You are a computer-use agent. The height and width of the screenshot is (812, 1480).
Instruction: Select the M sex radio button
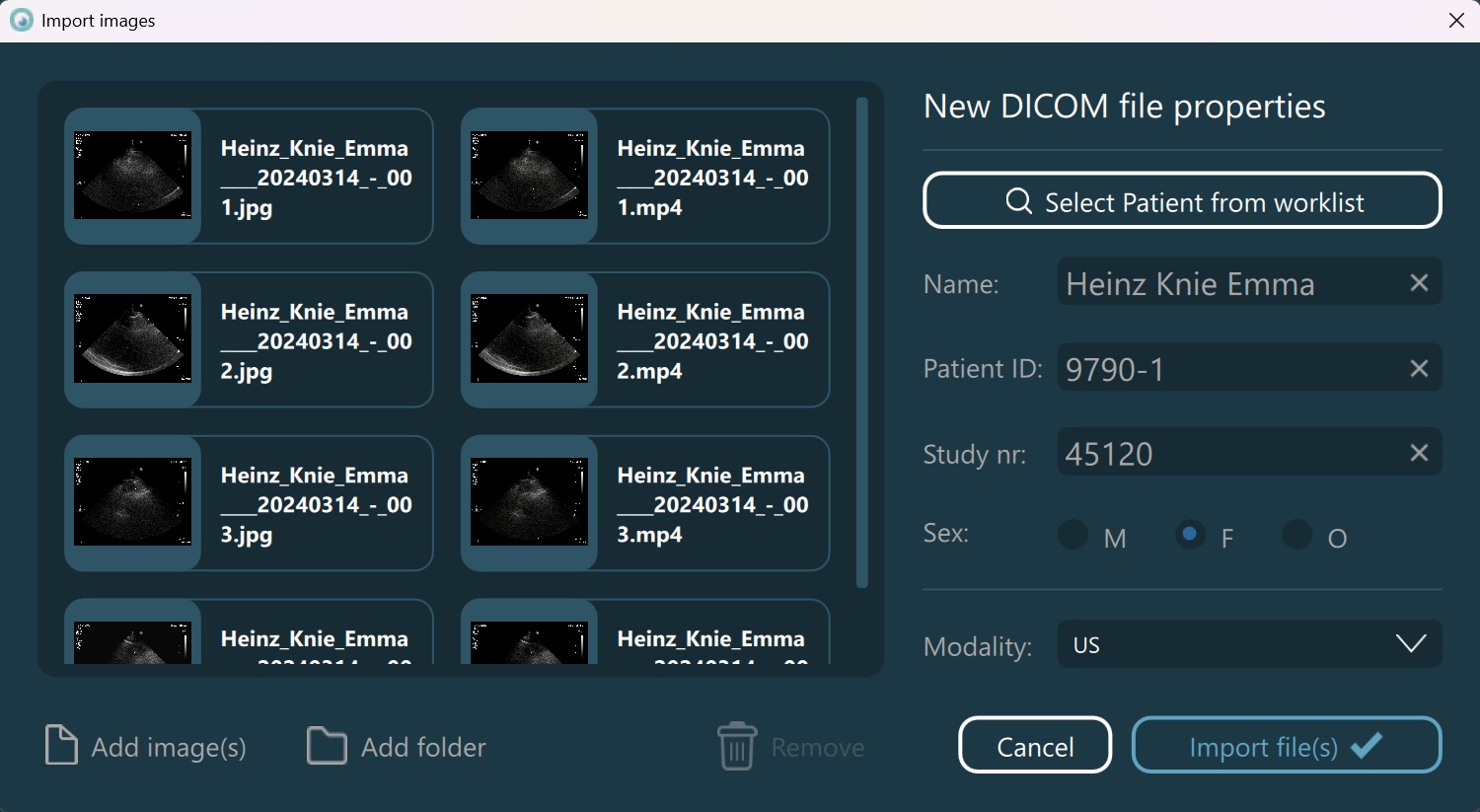click(1073, 535)
